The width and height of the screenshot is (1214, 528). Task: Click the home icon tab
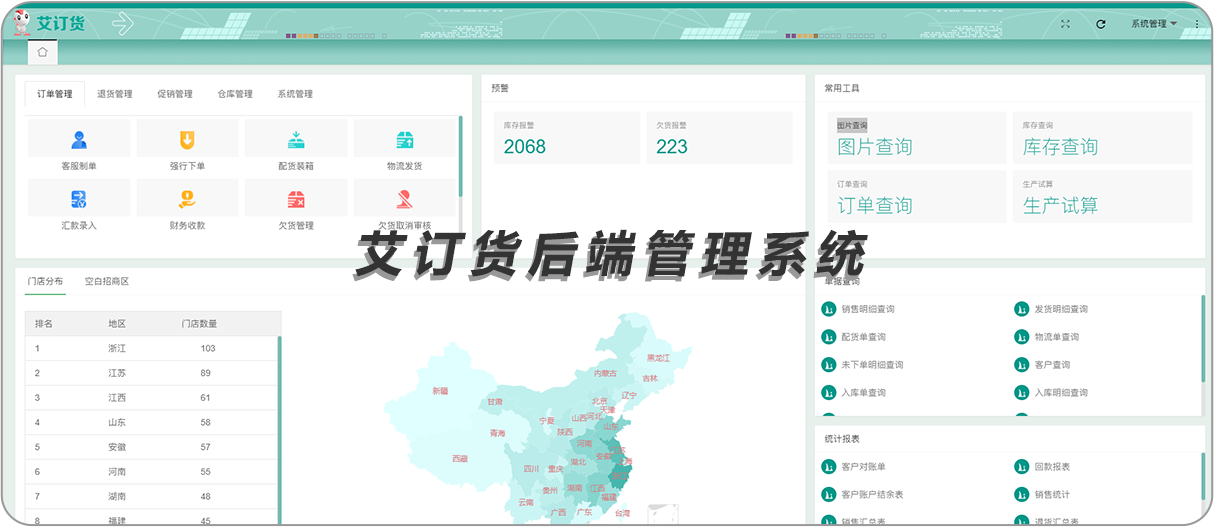click(43, 52)
